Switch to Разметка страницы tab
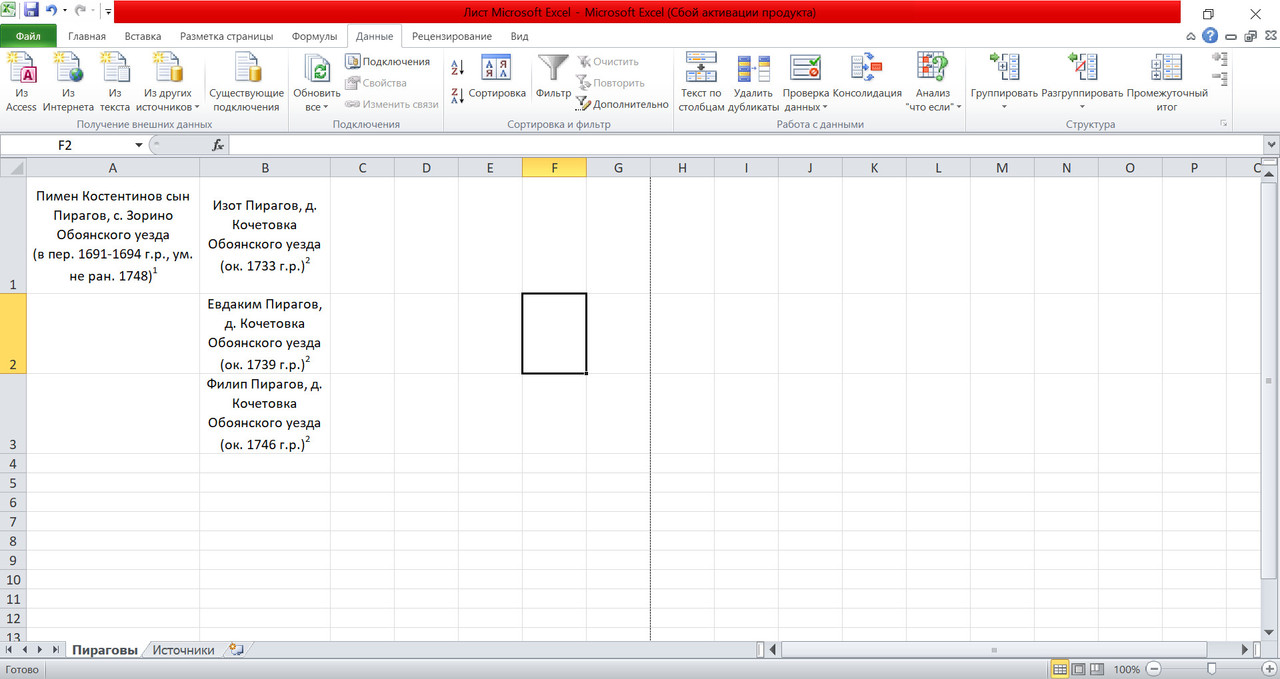 [227, 36]
